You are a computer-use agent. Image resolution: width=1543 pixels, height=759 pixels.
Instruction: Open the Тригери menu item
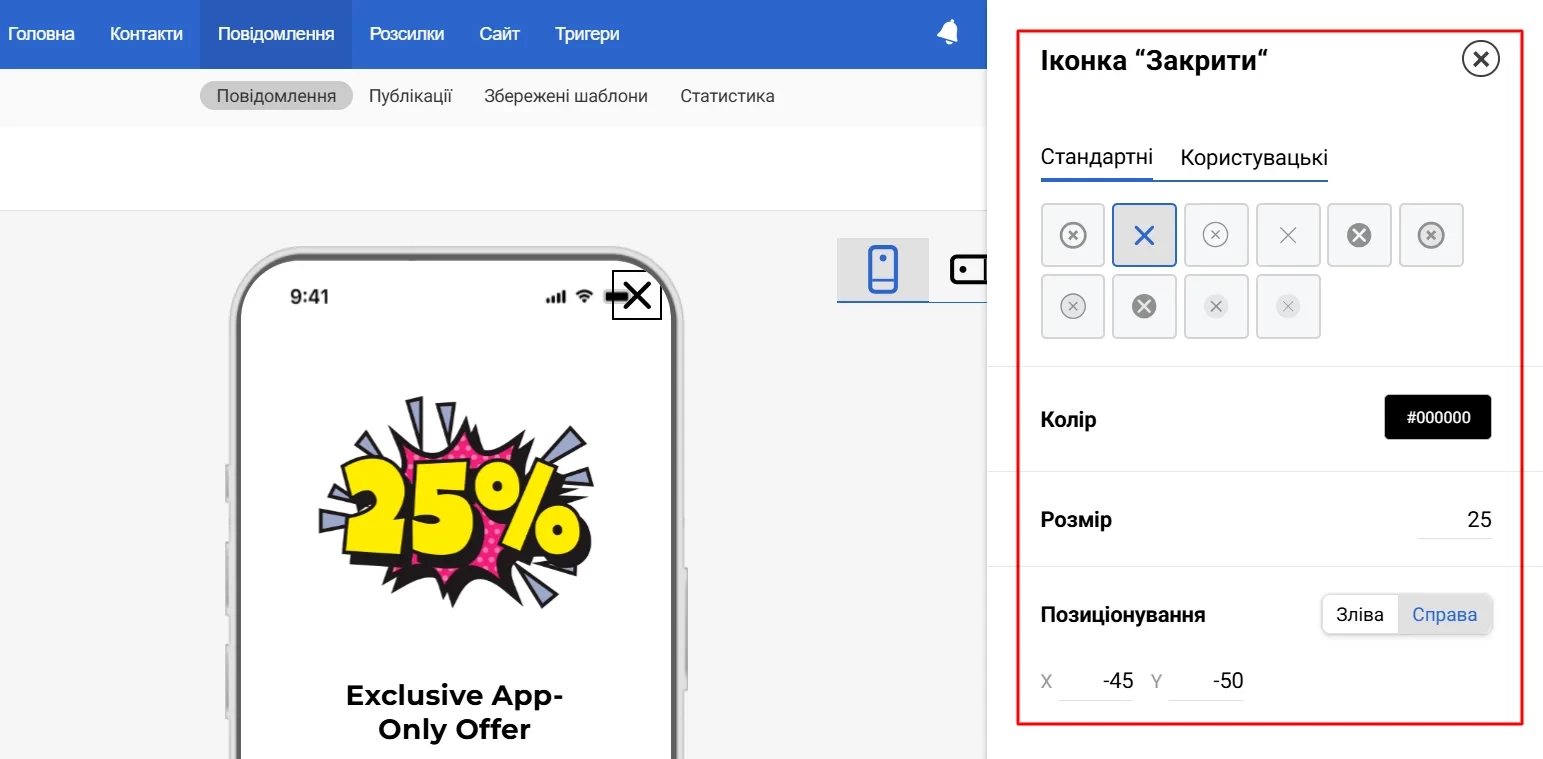click(x=587, y=34)
